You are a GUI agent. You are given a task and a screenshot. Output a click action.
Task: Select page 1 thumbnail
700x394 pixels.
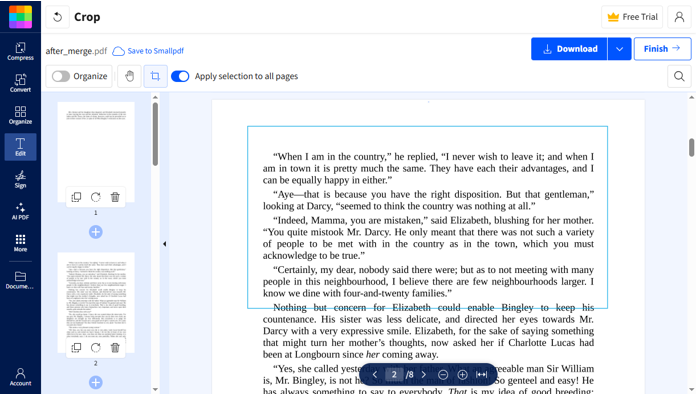click(x=96, y=152)
